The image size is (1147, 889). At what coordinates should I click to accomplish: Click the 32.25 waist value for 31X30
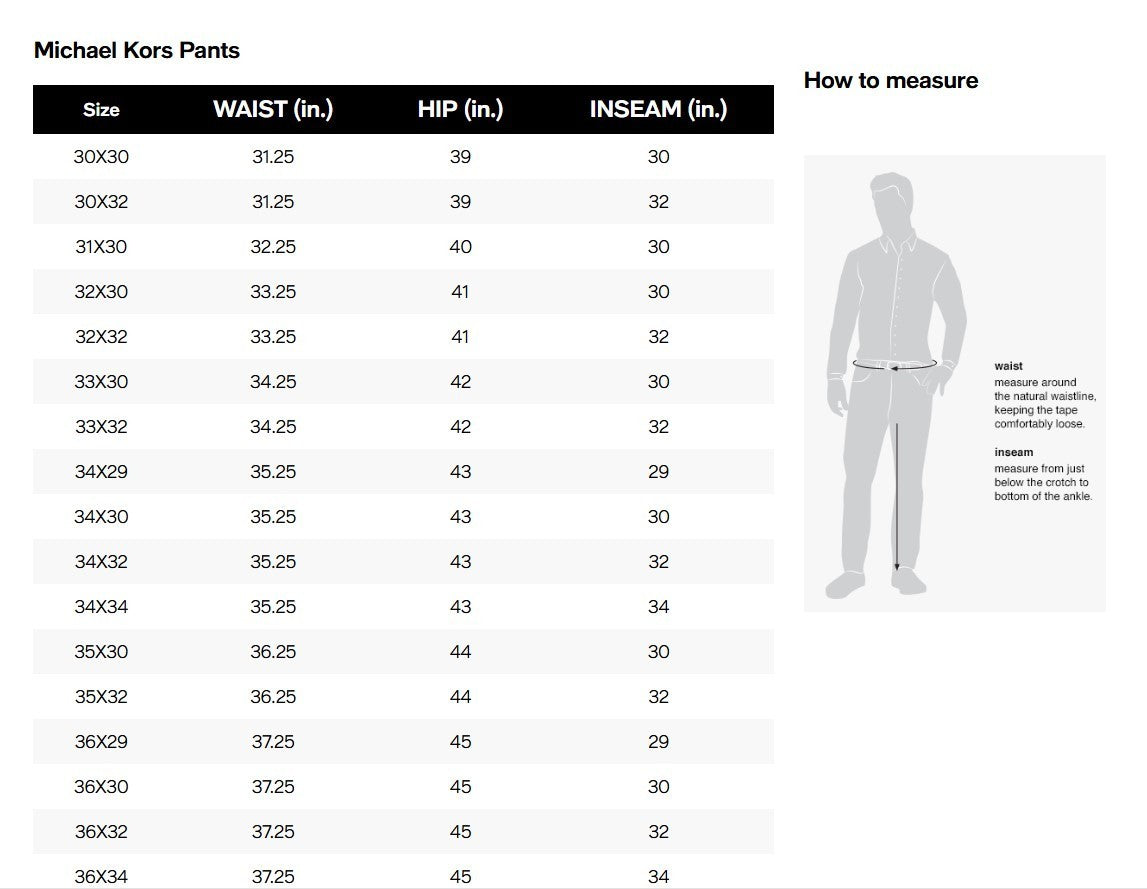[273, 247]
